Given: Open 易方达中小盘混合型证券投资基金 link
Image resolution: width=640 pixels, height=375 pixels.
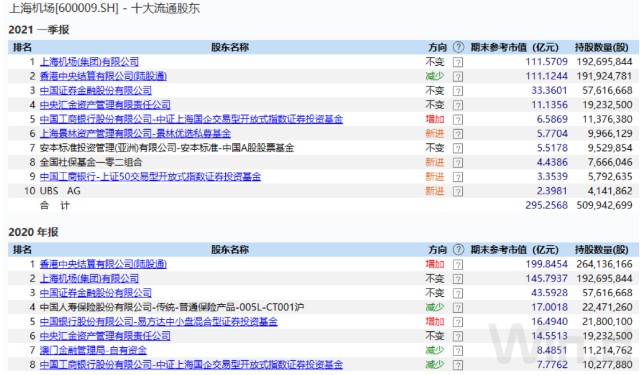Looking at the screenshot, I should click(x=158, y=322).
